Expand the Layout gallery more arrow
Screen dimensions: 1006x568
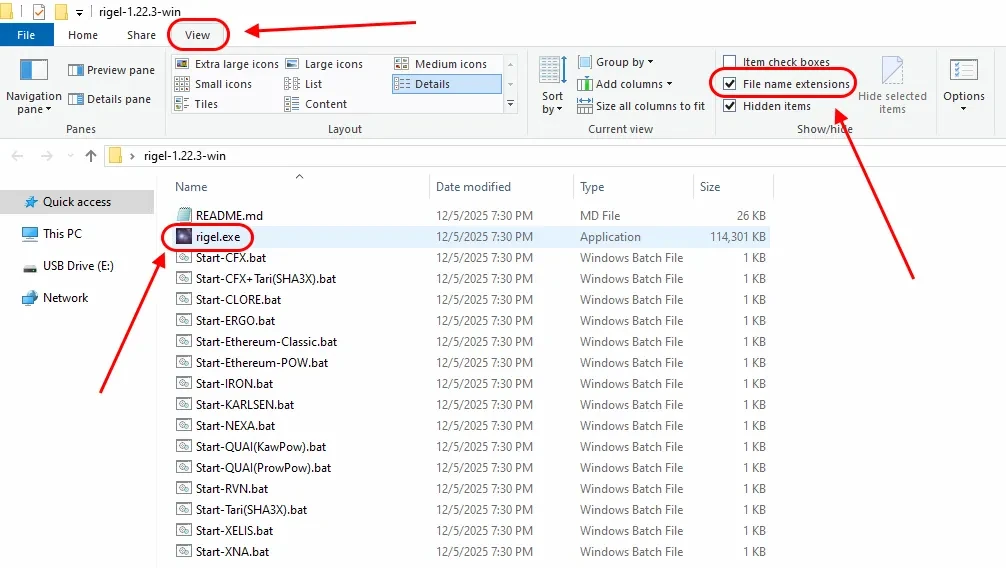pyautogui.click(x=511, y=104)
